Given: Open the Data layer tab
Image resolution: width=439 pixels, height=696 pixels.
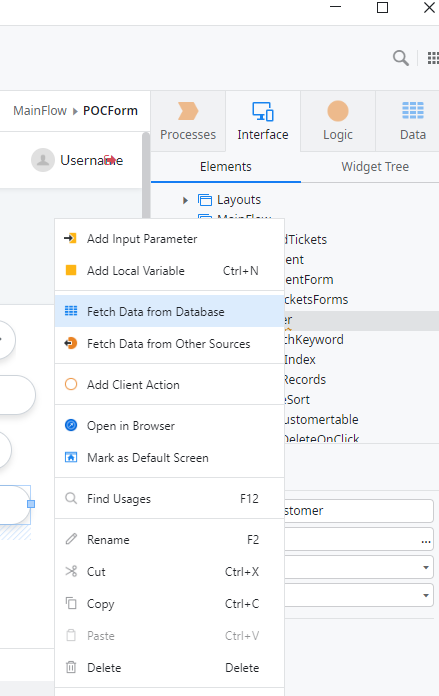Looking at the screenshot, I should pyautogui.click(x=413, y=121).
